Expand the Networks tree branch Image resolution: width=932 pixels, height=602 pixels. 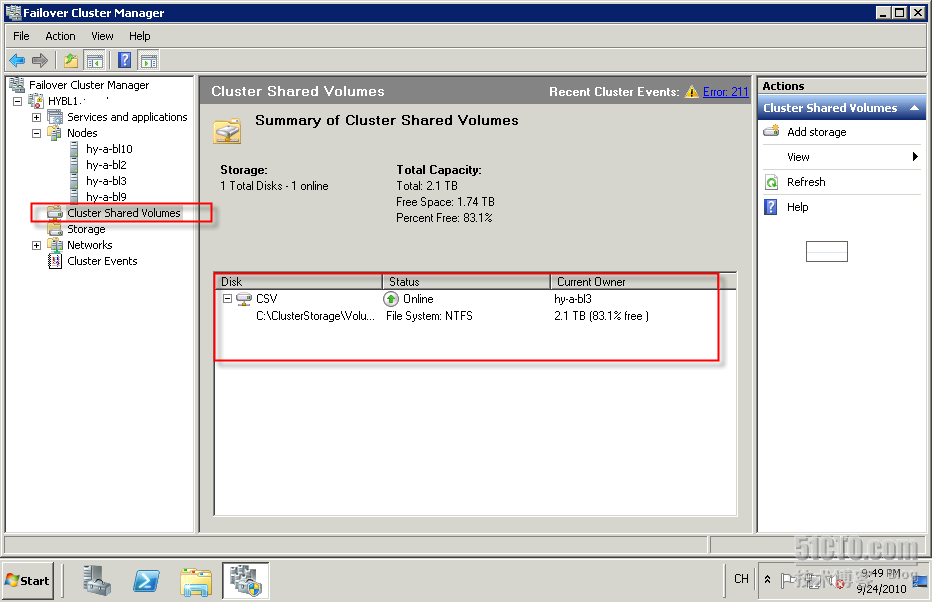click(x=36, y=245)
